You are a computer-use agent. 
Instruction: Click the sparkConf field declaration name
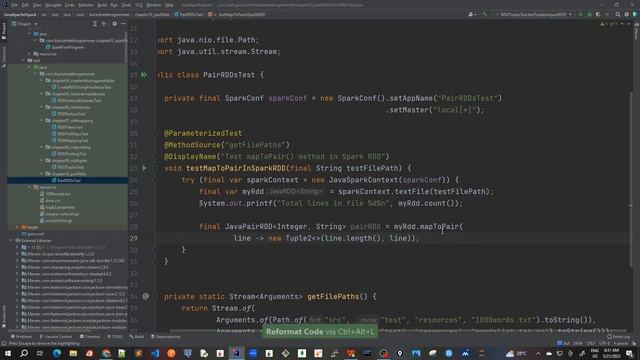tap(287, 98)
